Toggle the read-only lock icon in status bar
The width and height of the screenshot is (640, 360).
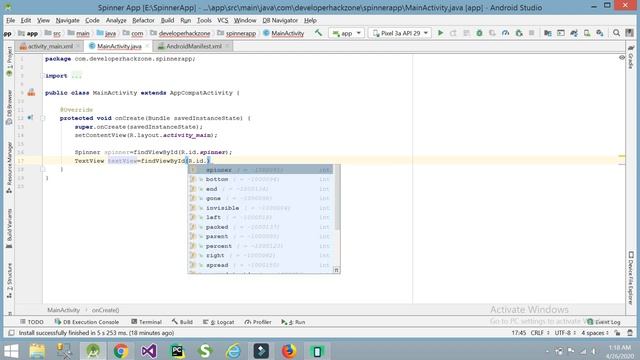point(618,333)
